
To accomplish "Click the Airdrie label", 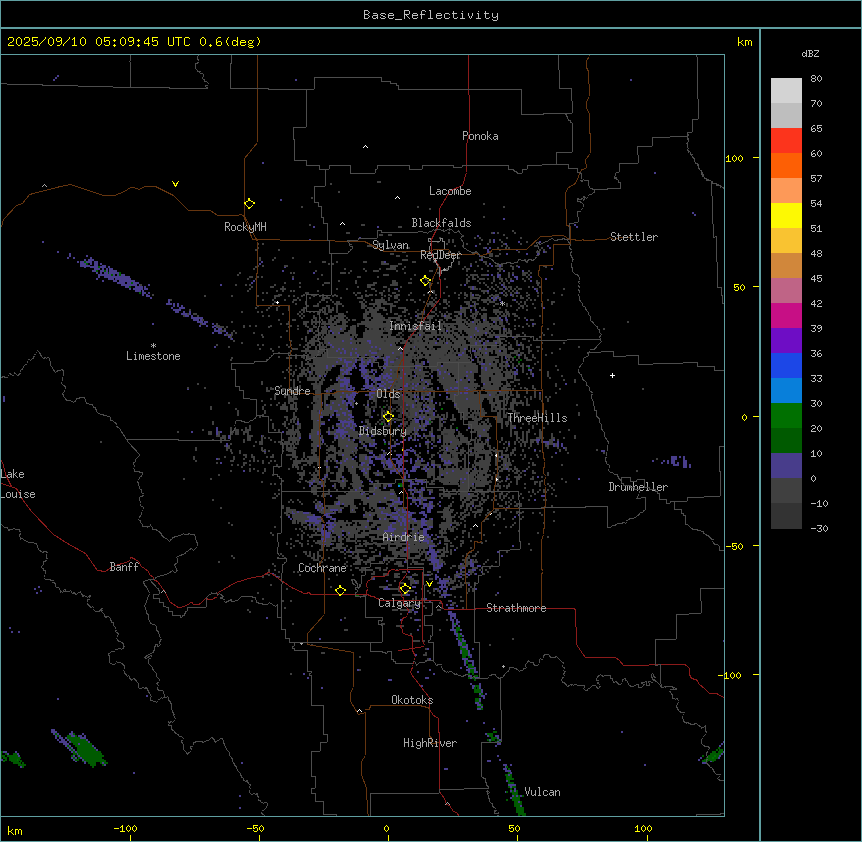I will [x=403, y=537].
